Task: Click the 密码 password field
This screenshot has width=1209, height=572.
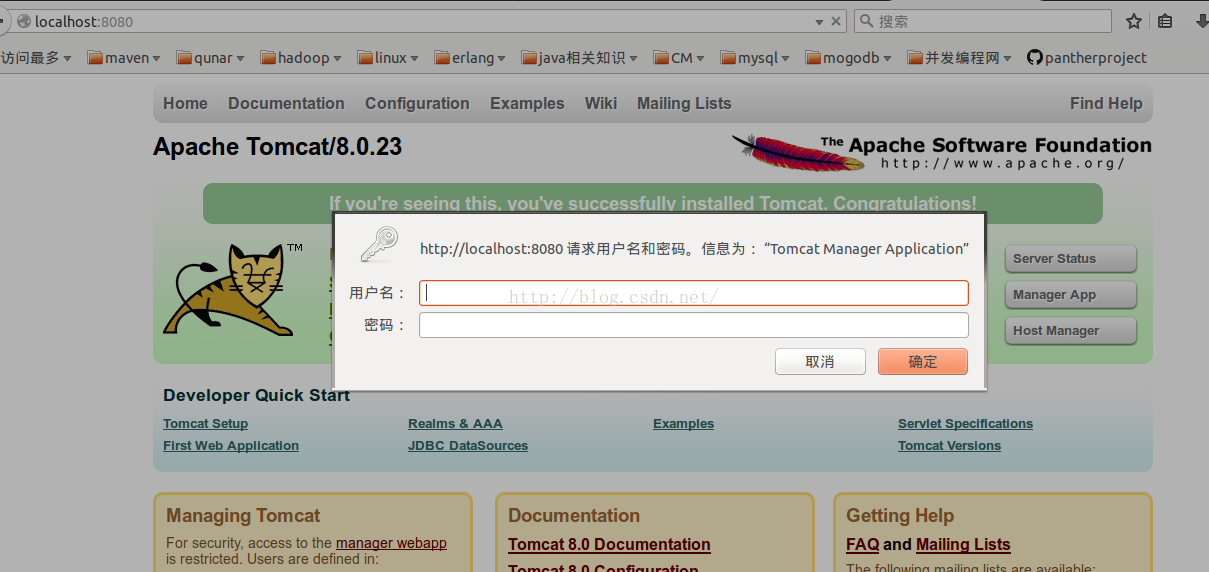Action: pyautogui.click(x=693, y=325)
